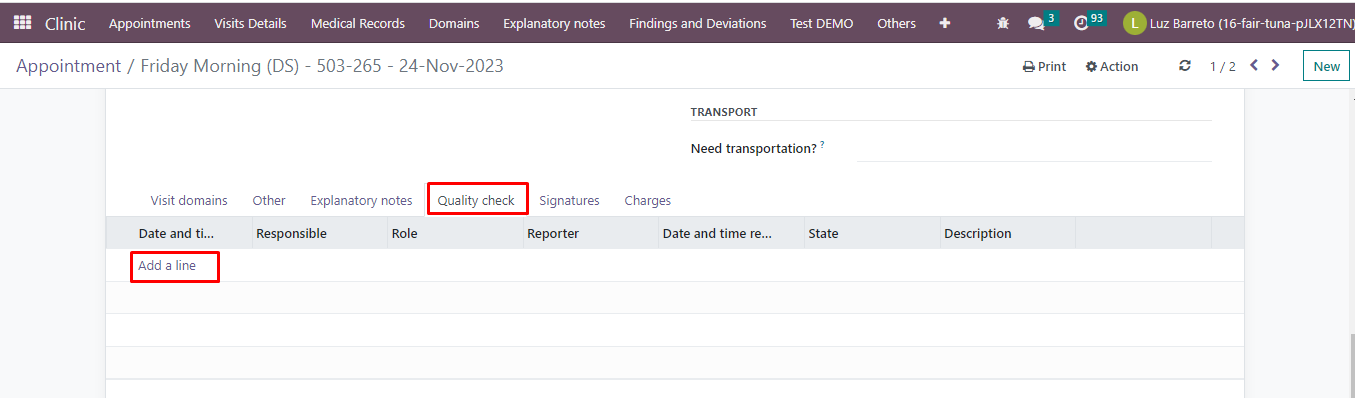Screen dimensions: 1355x398
Task: Go to previous record arrow
Action: 1254,66
